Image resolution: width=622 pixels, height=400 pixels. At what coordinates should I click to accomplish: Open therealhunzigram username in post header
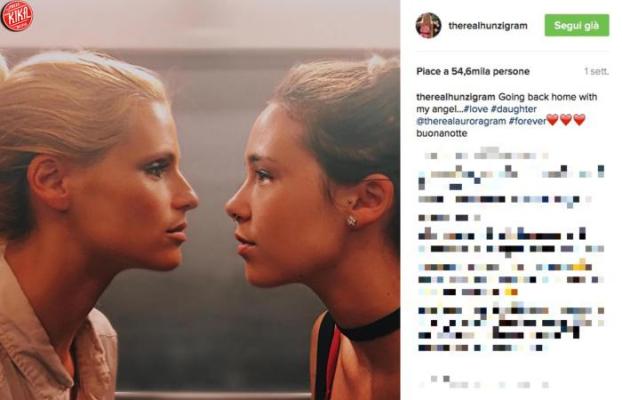point(488,26)
